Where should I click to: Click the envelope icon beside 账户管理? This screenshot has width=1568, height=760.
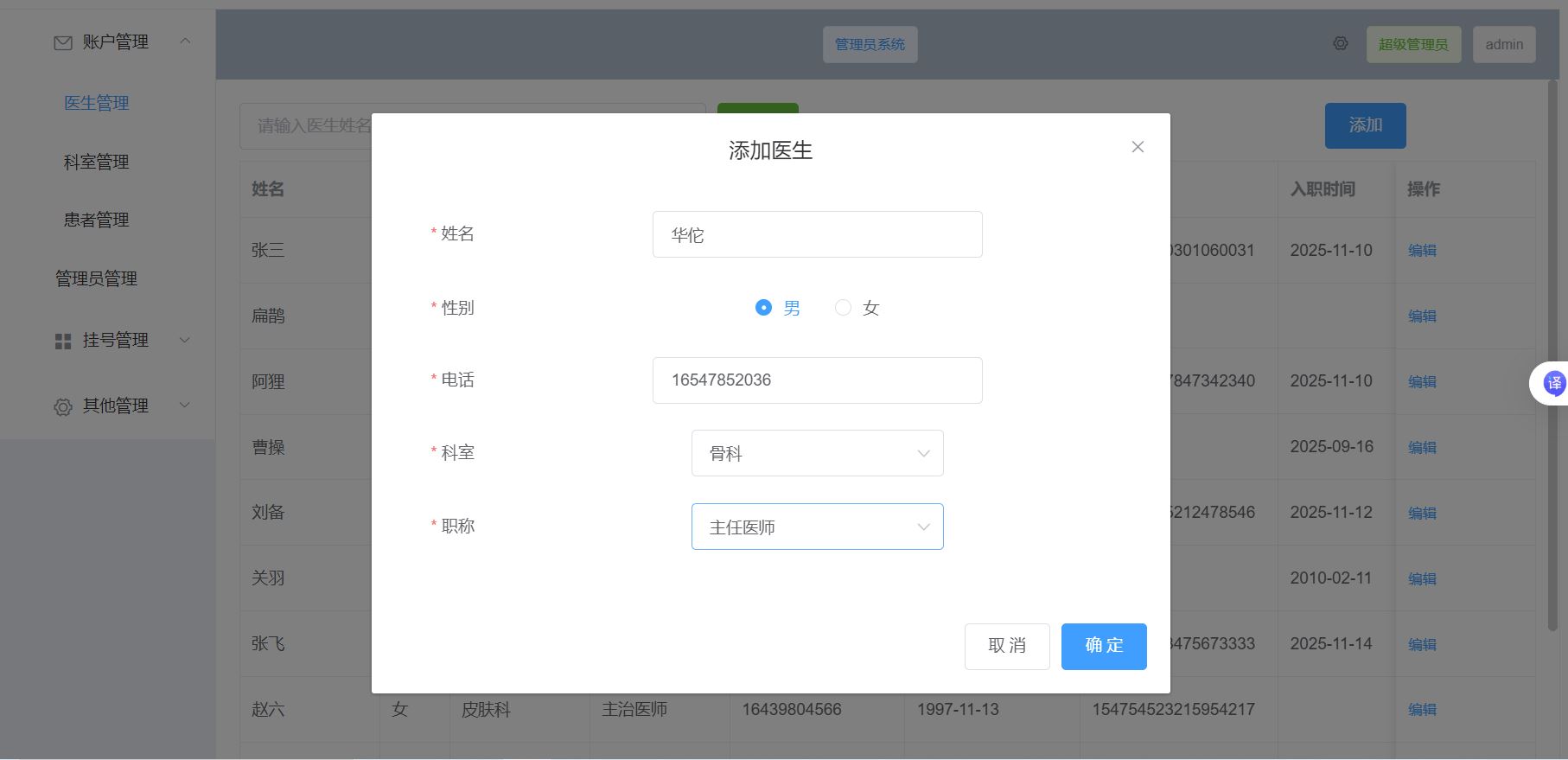coord(63,42)
